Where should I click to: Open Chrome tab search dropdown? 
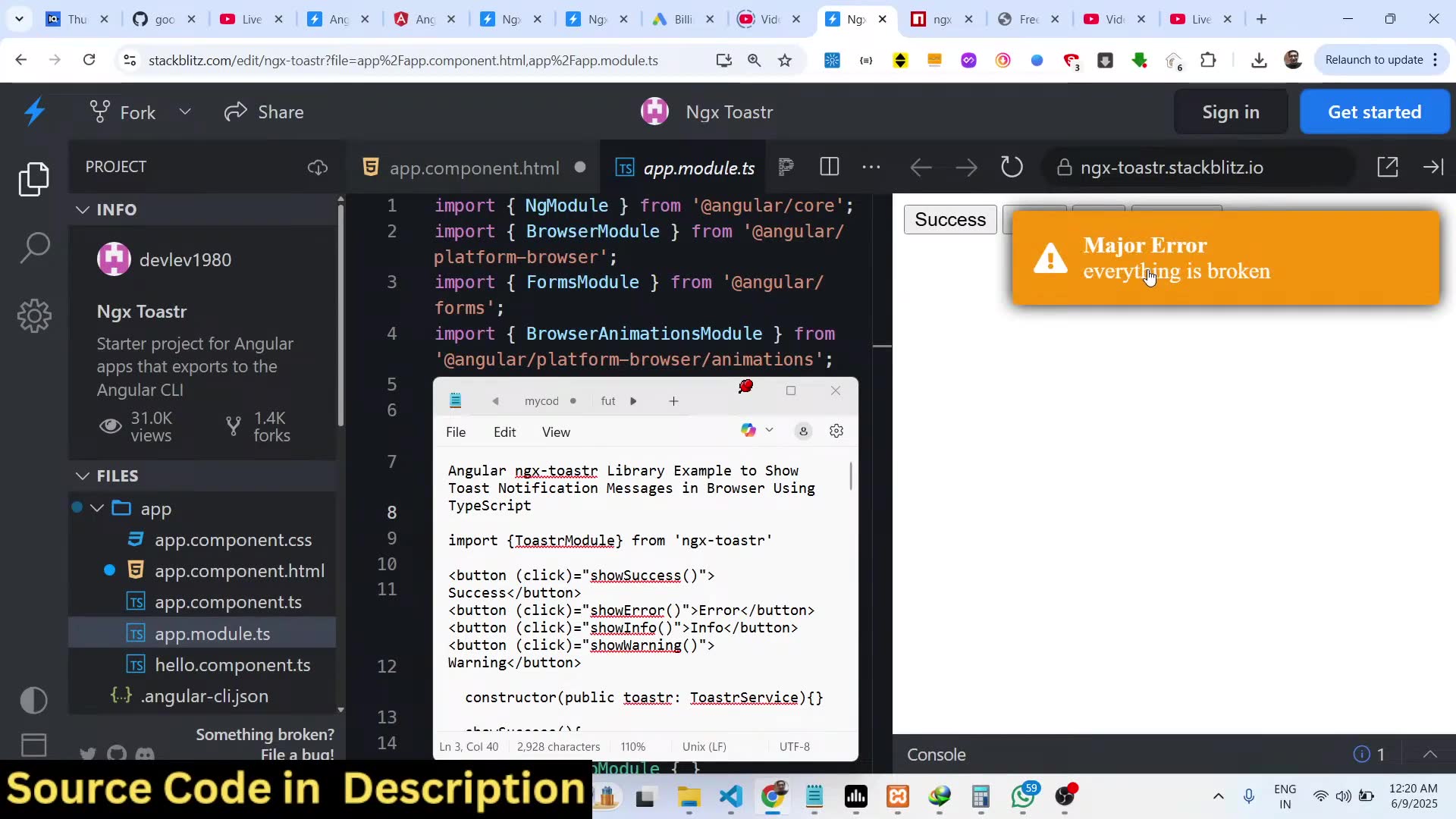pyautogui.click(x=19, y=19)
